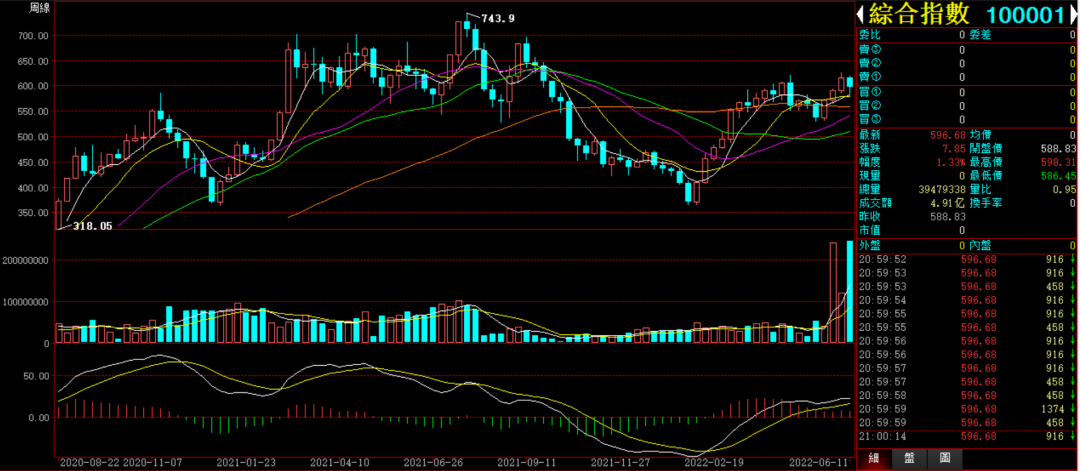Click the 換手率 label
The image size is (1080, 471).
tap(986, 203)
